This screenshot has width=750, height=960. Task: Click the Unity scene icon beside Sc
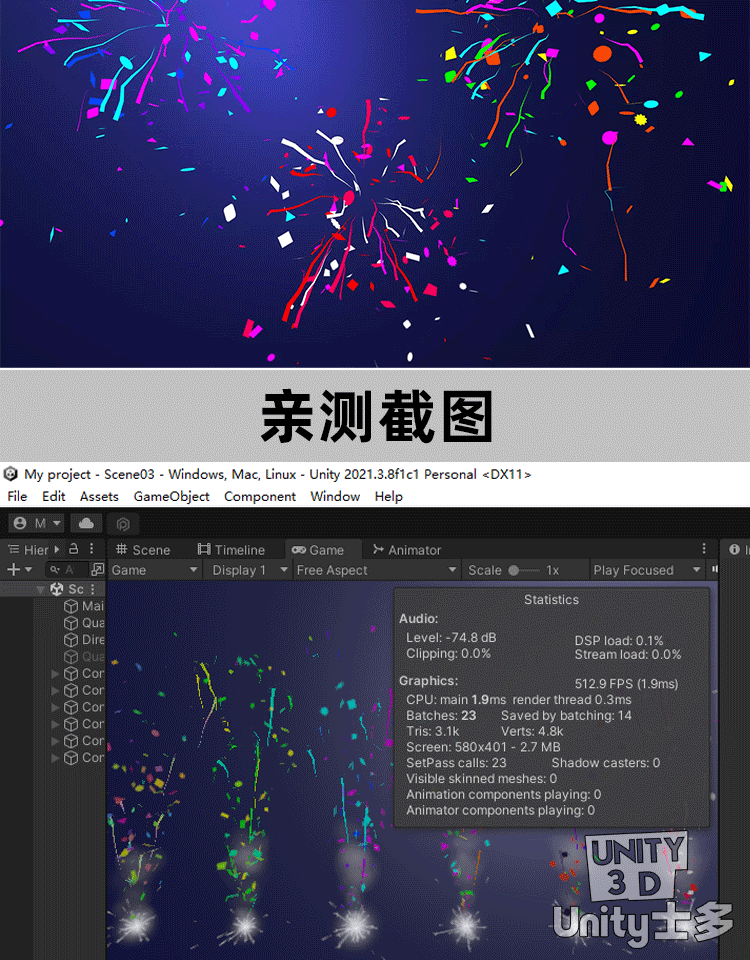click(57, 589)
